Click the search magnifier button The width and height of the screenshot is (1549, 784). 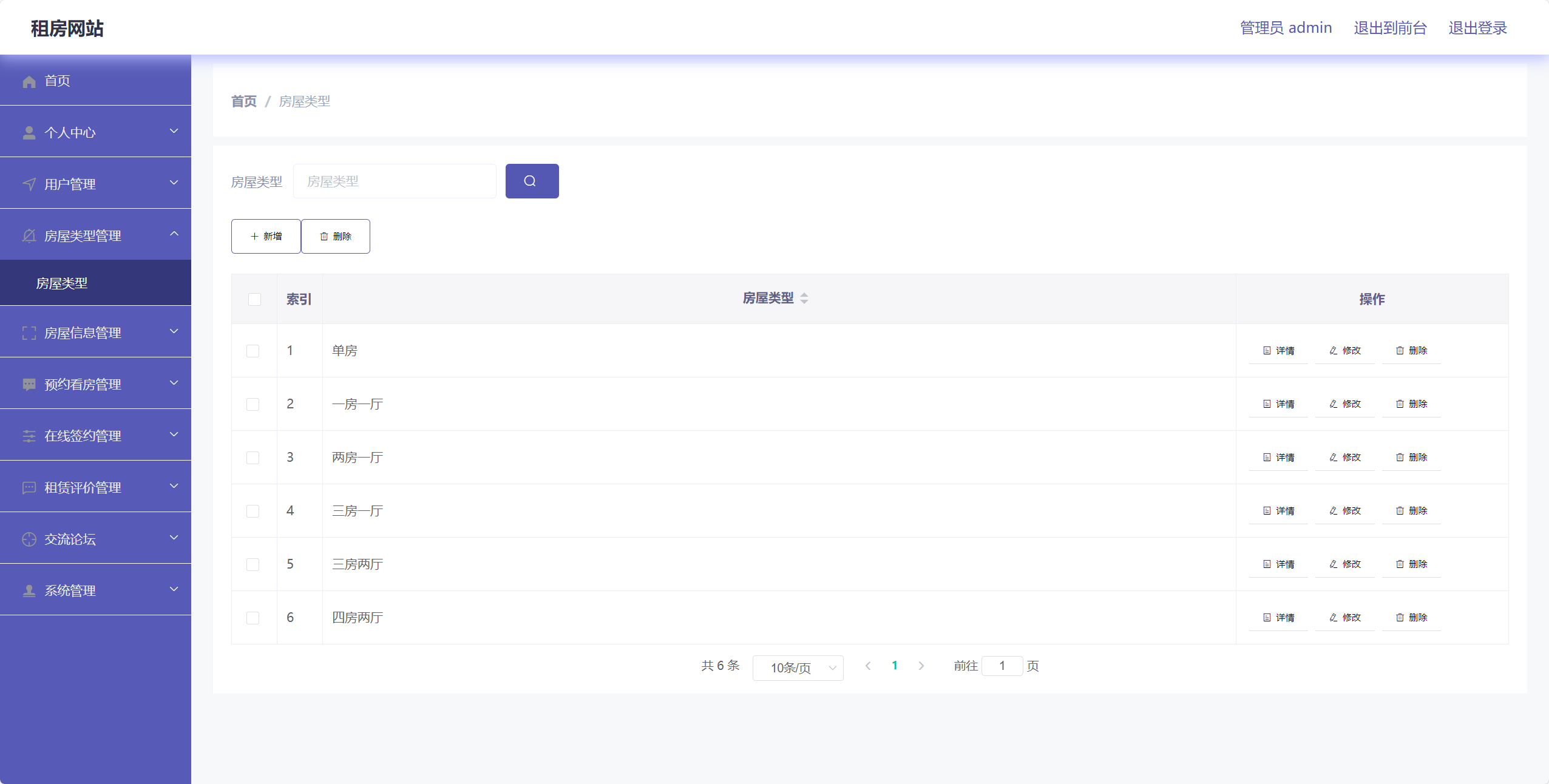(530, 181)
